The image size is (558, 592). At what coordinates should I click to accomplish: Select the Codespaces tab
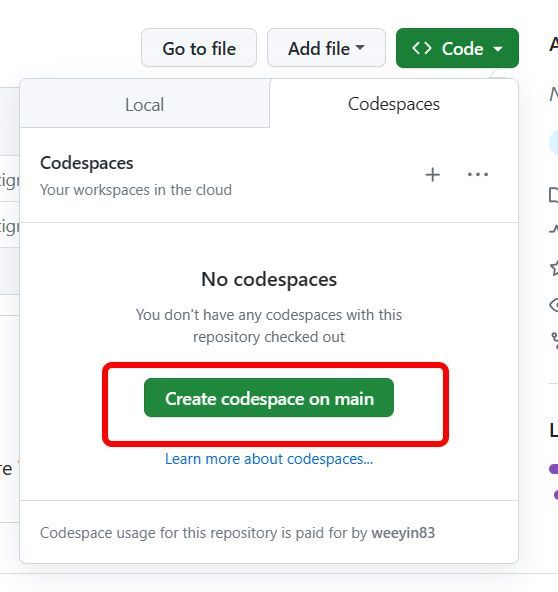tap(394, 104)
